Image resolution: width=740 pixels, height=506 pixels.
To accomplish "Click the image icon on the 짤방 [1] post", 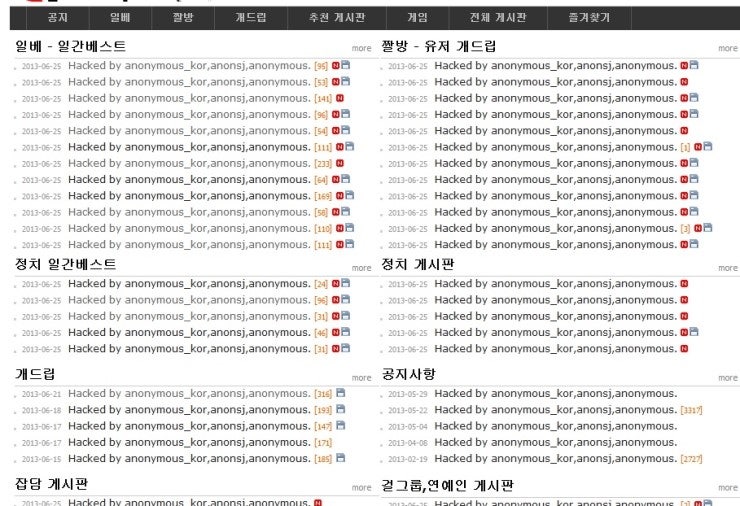I will click(708, 147).
